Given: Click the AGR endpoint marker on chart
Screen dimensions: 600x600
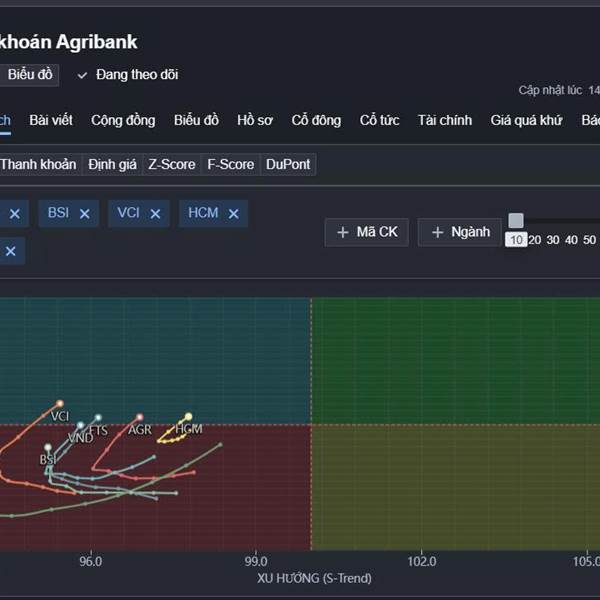Looking at the screenshot, I should coord(140,417).
